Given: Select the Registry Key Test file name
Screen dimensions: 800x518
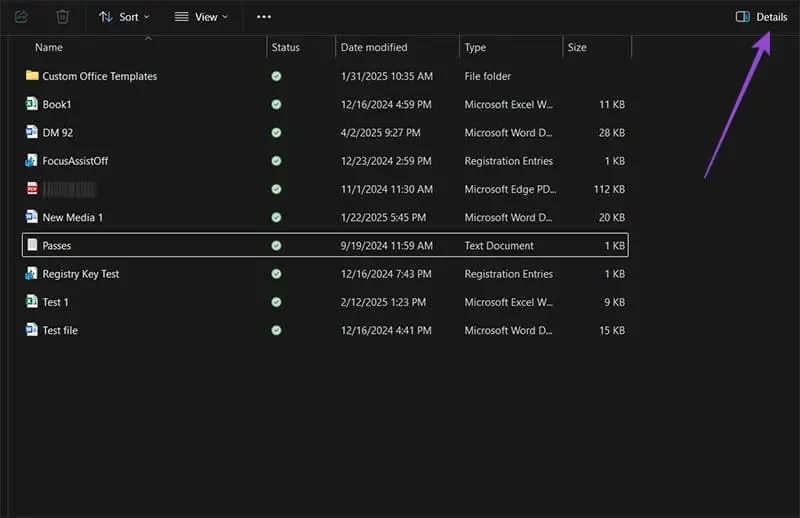Looking at the screenshot, I should click(x=81, y=274).
